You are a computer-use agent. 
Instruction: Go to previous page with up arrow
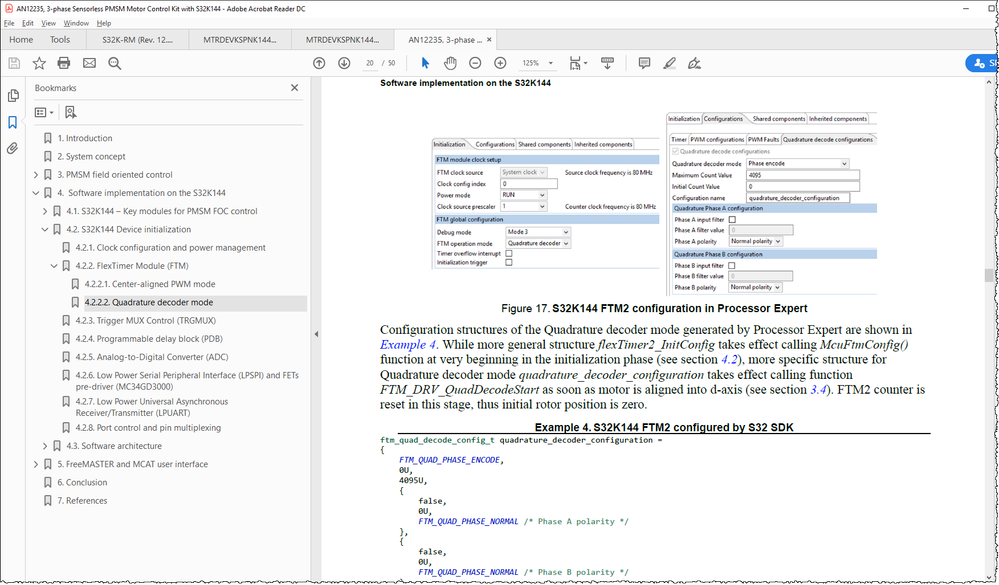tap(319, 63)
